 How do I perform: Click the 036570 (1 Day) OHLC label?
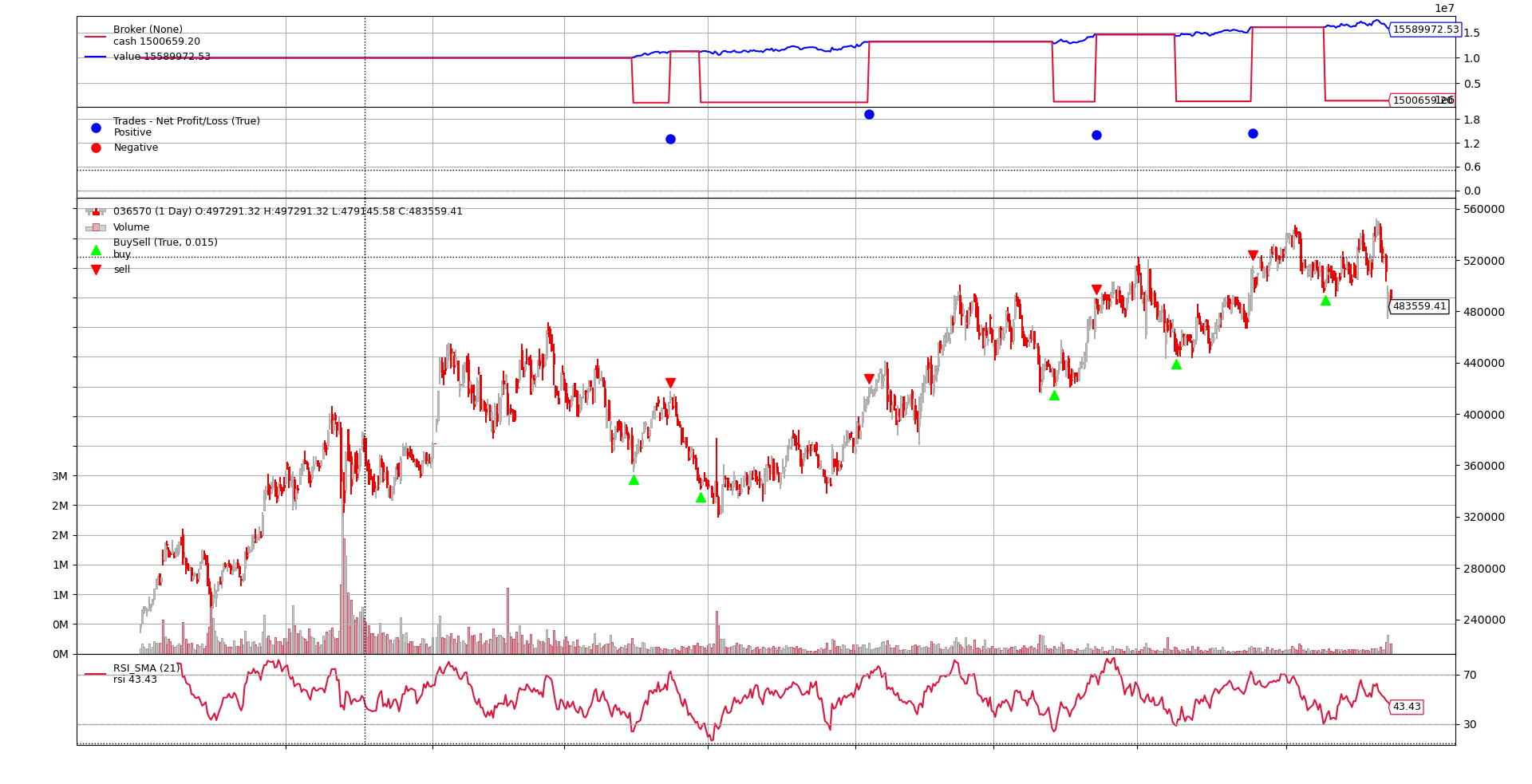[x=288, y=211]
